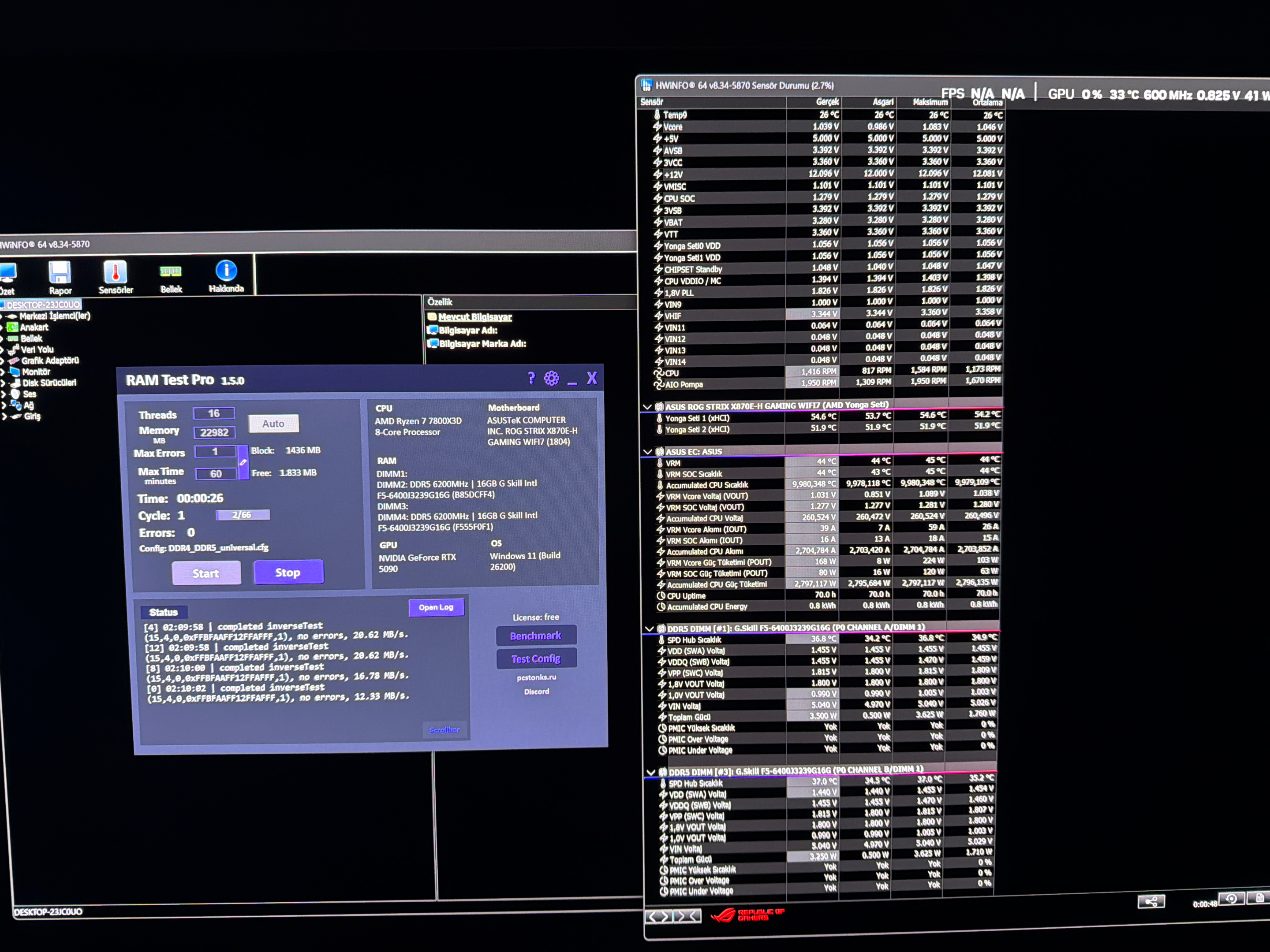Click the Scrollbar control in Status panel

[x=444, y=730]
